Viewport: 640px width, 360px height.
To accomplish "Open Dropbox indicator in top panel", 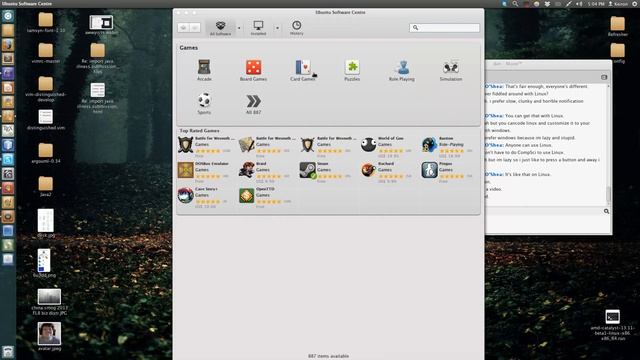I will pyautogui.click(x=547, y=4).
